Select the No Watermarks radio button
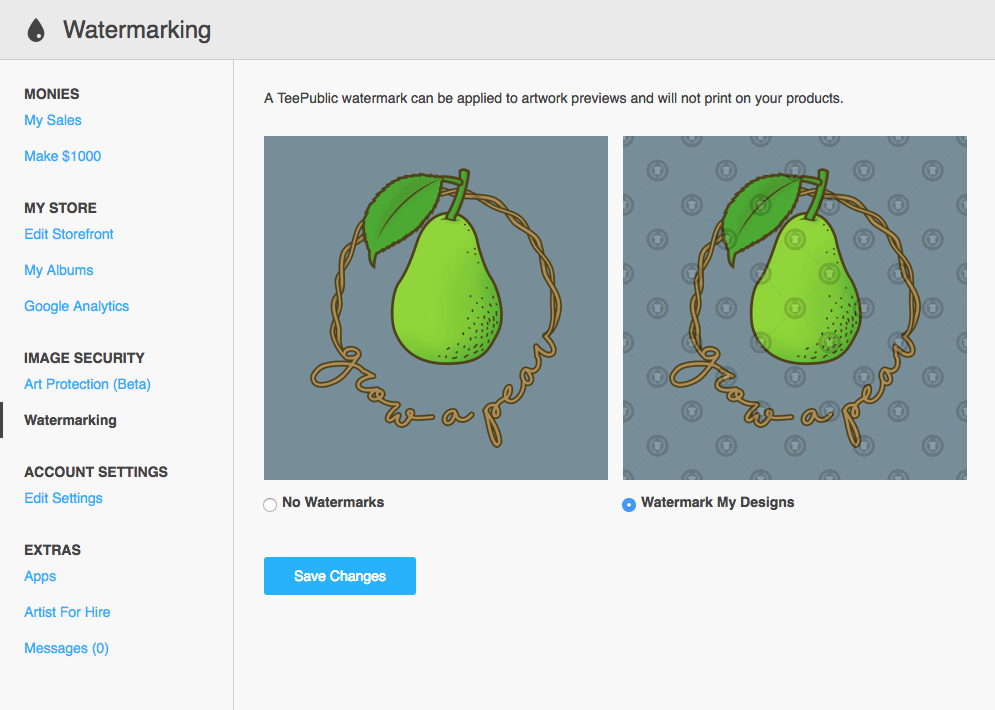 tap(270, 505)
